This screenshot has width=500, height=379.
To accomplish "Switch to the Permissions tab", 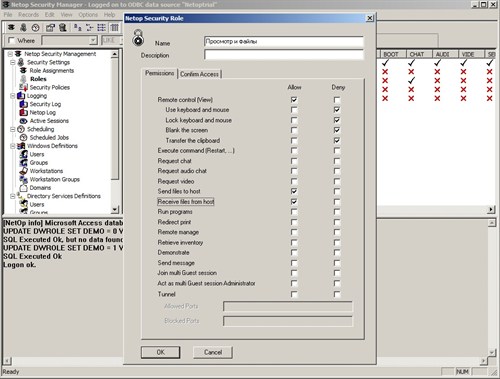I will 159,73.
